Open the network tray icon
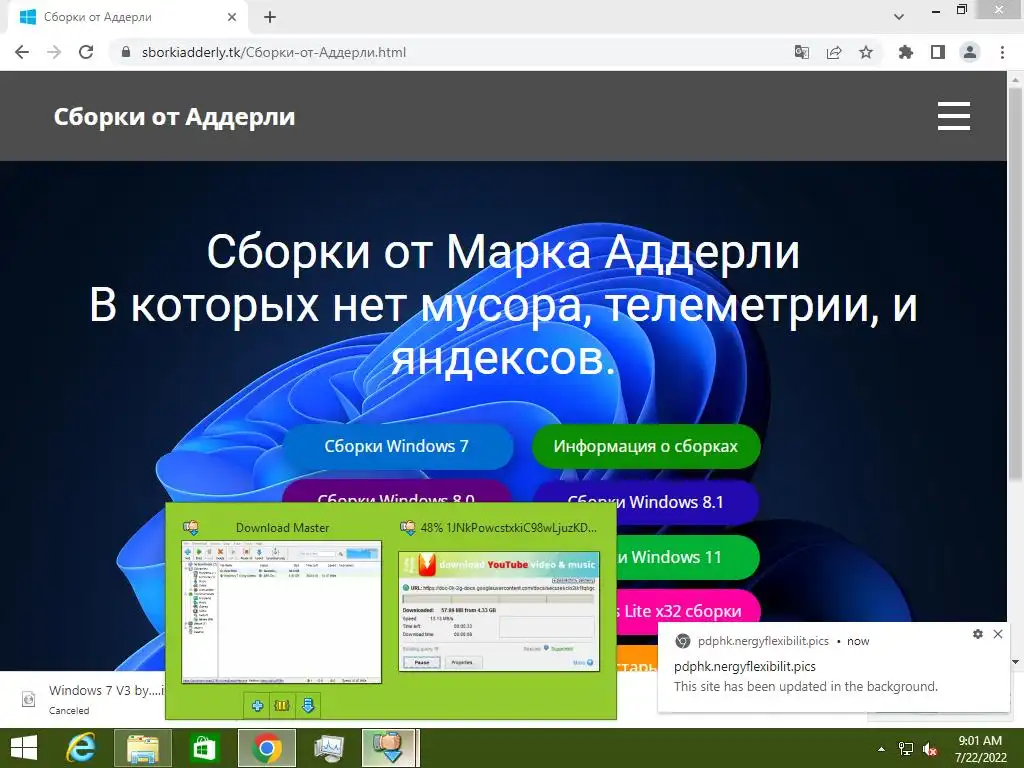The width and height of the screenshot is (1024, 768). point(906,748)
